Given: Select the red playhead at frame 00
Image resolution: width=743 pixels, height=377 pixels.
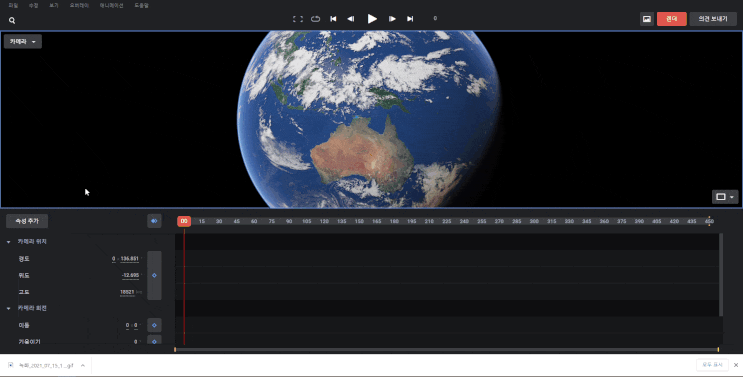Looking at the screenshot, I should (184, 221).
